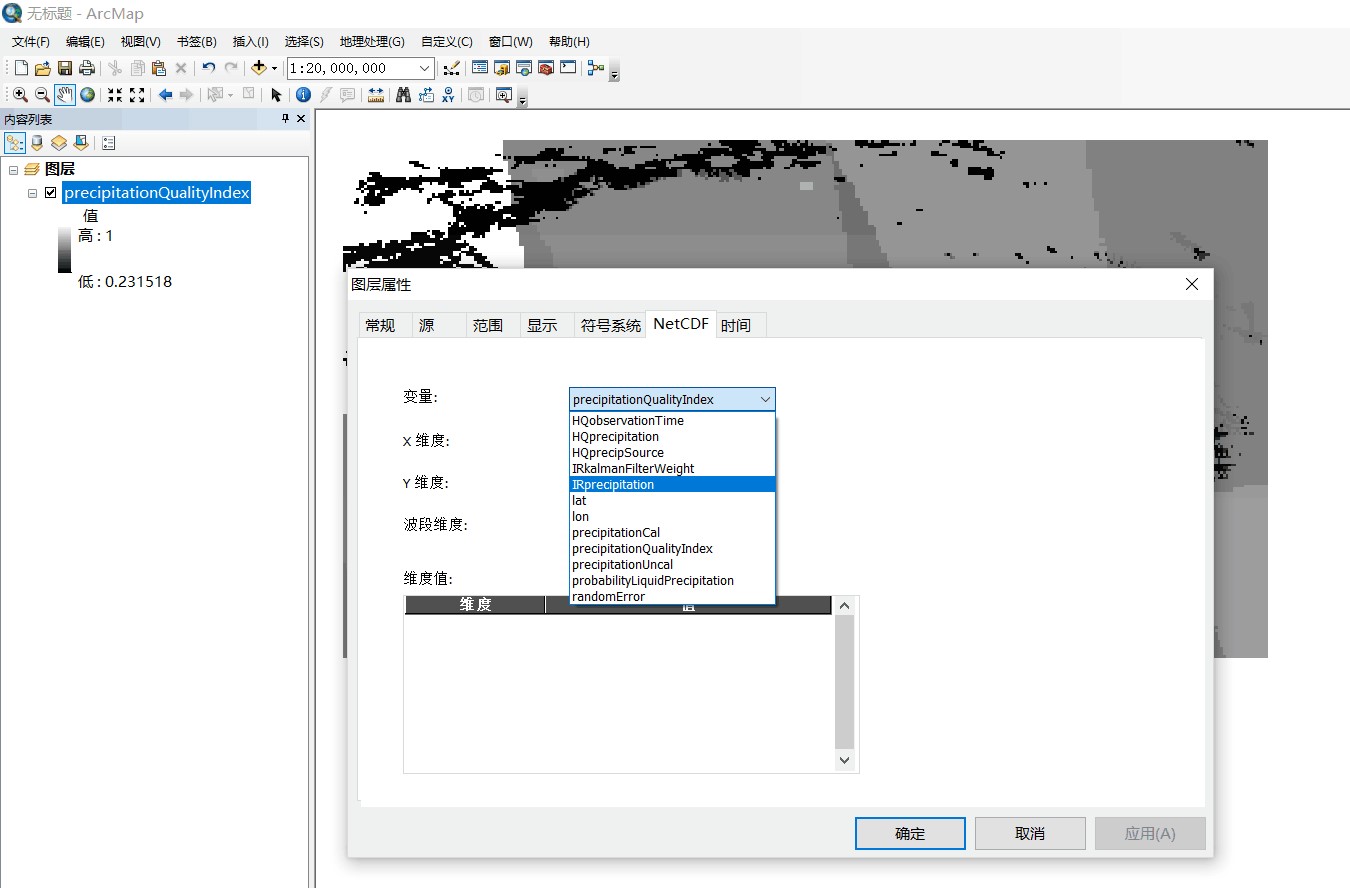Select the Measure ruler tool
Image resolution: width=1350 pixels, height=888 pixels.
click(x=375, y=95)
